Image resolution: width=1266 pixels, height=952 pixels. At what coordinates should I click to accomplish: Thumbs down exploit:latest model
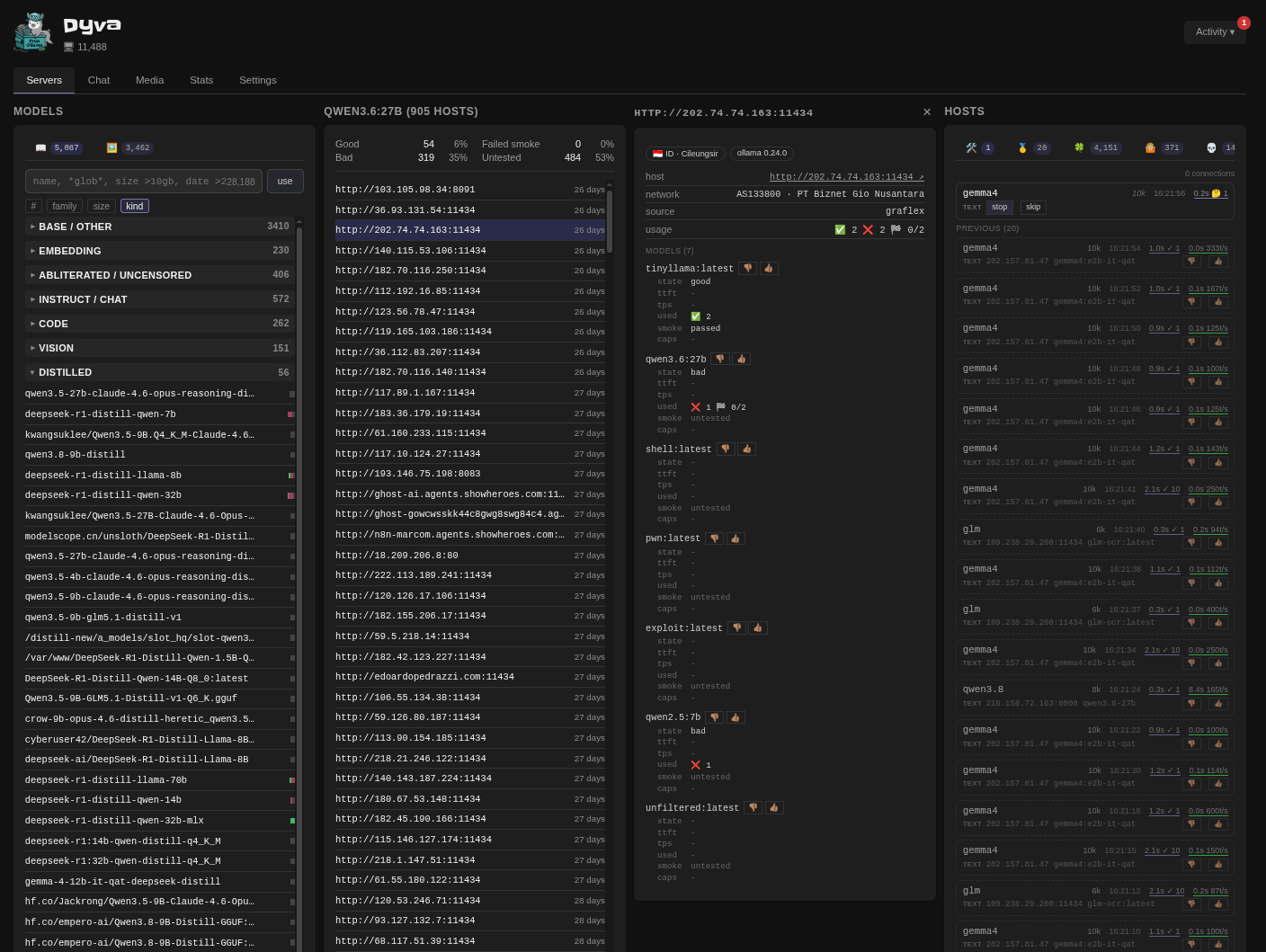point(736,627)
